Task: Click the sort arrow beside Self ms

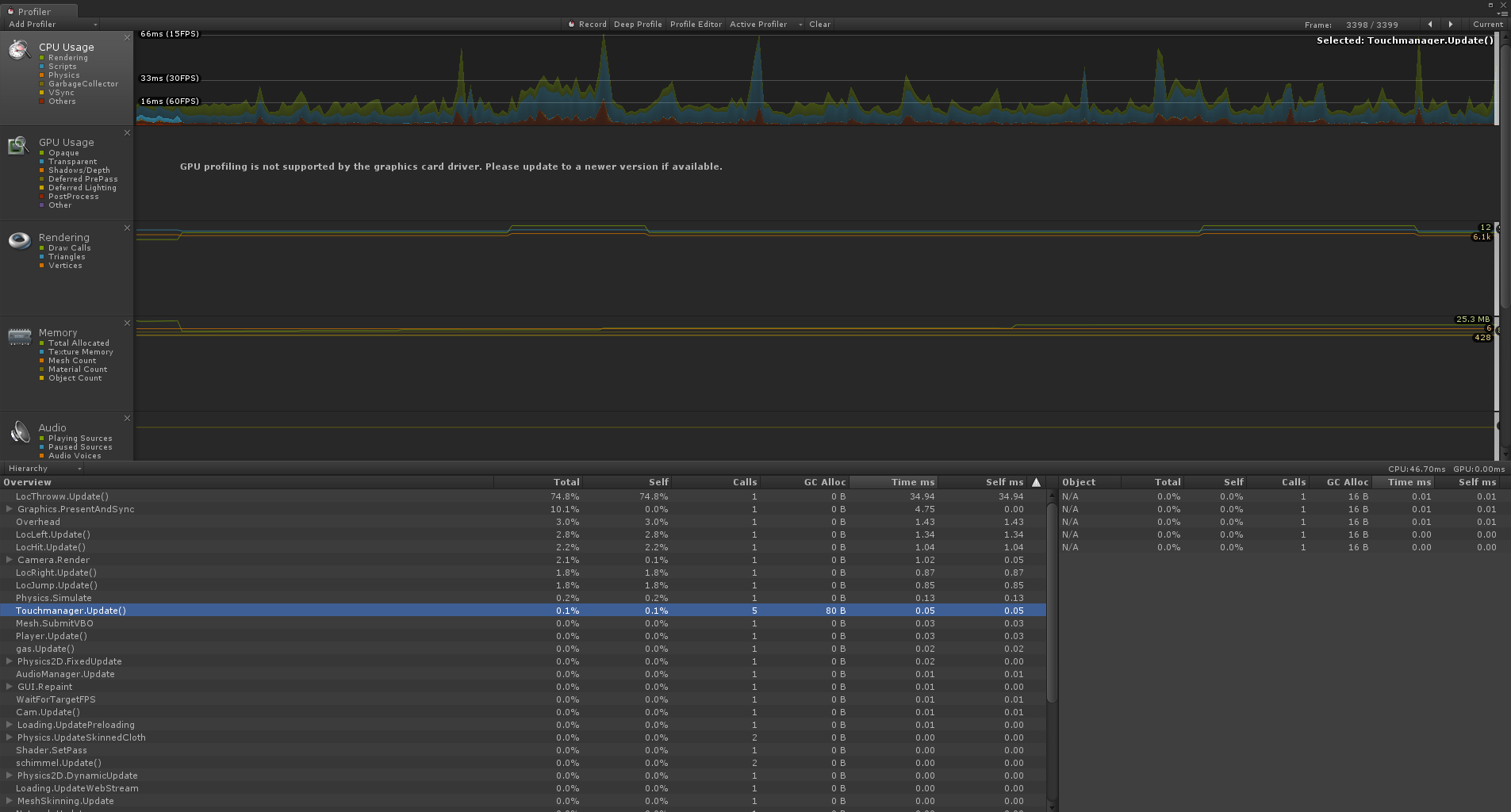Action: (1036, 482)
